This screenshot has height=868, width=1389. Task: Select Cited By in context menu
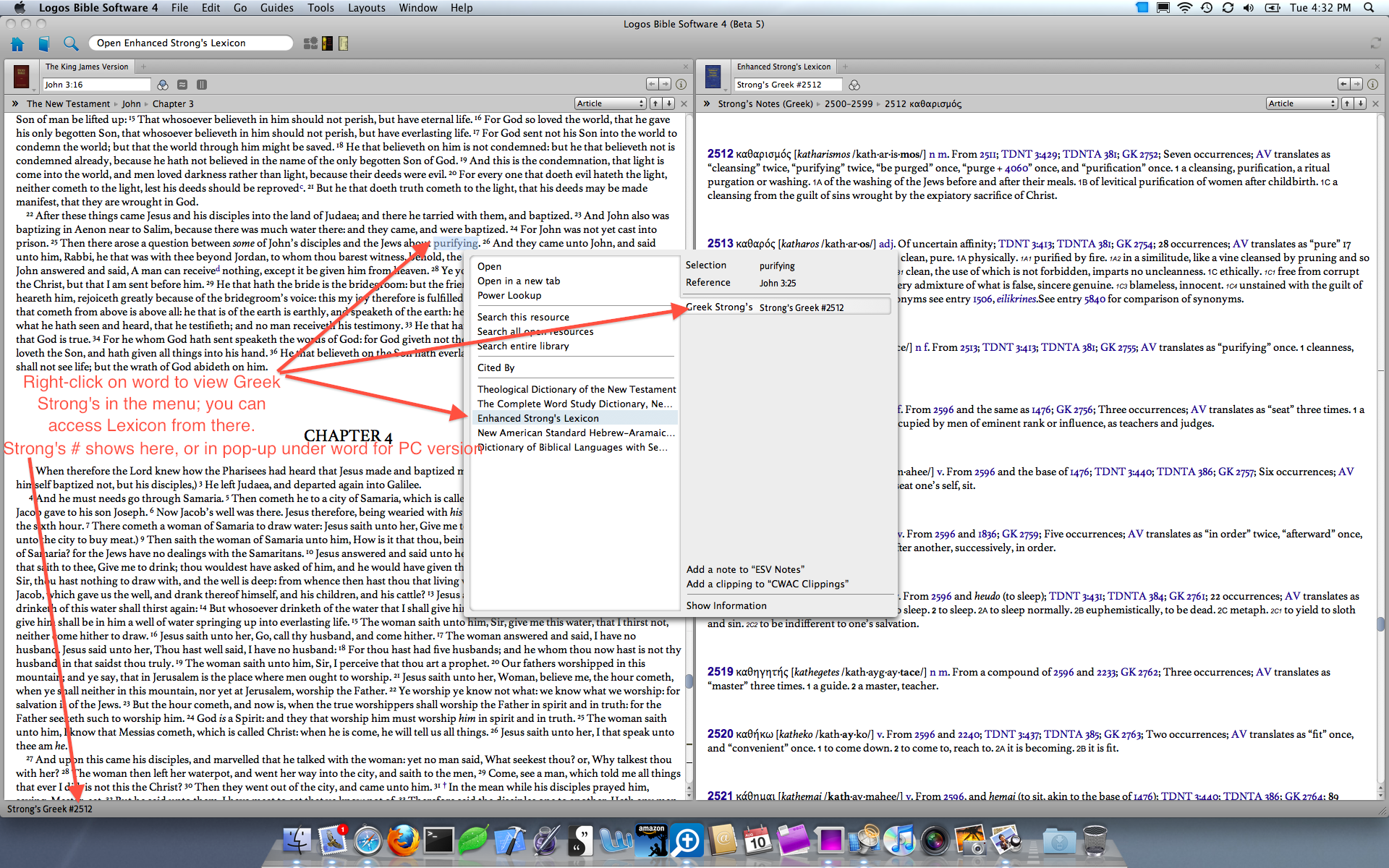[496, 367]
